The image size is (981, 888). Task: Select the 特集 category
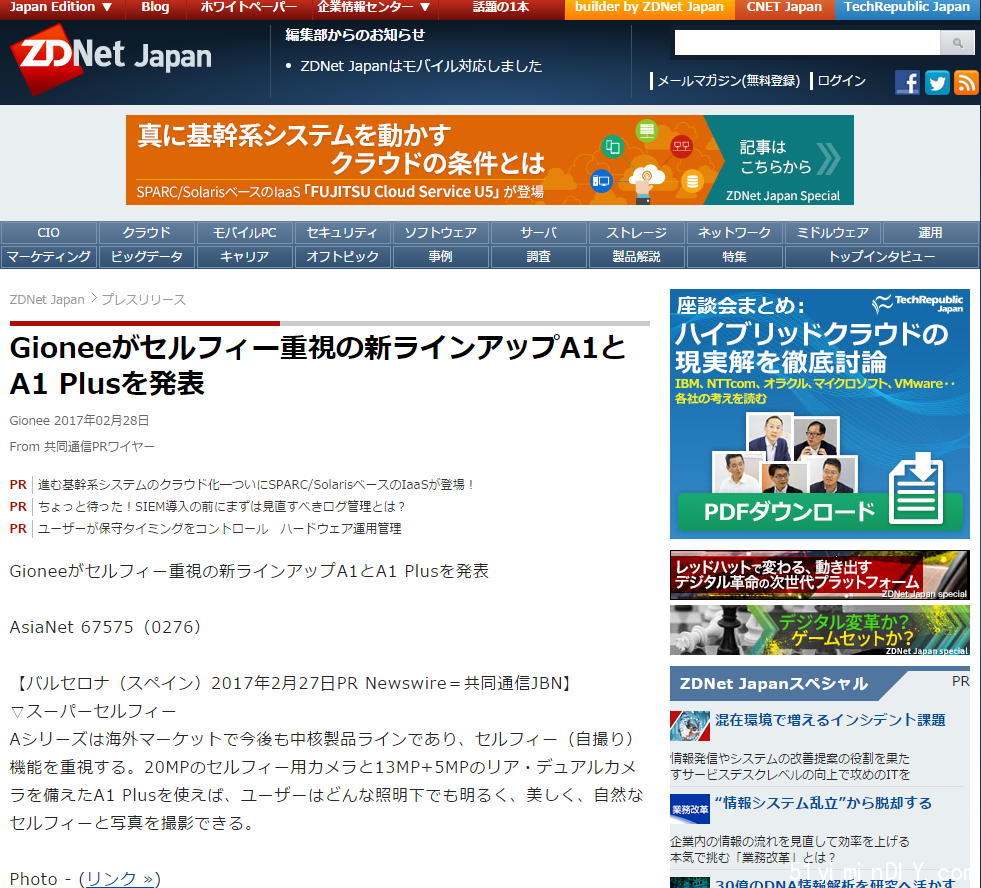pos(734,257)
